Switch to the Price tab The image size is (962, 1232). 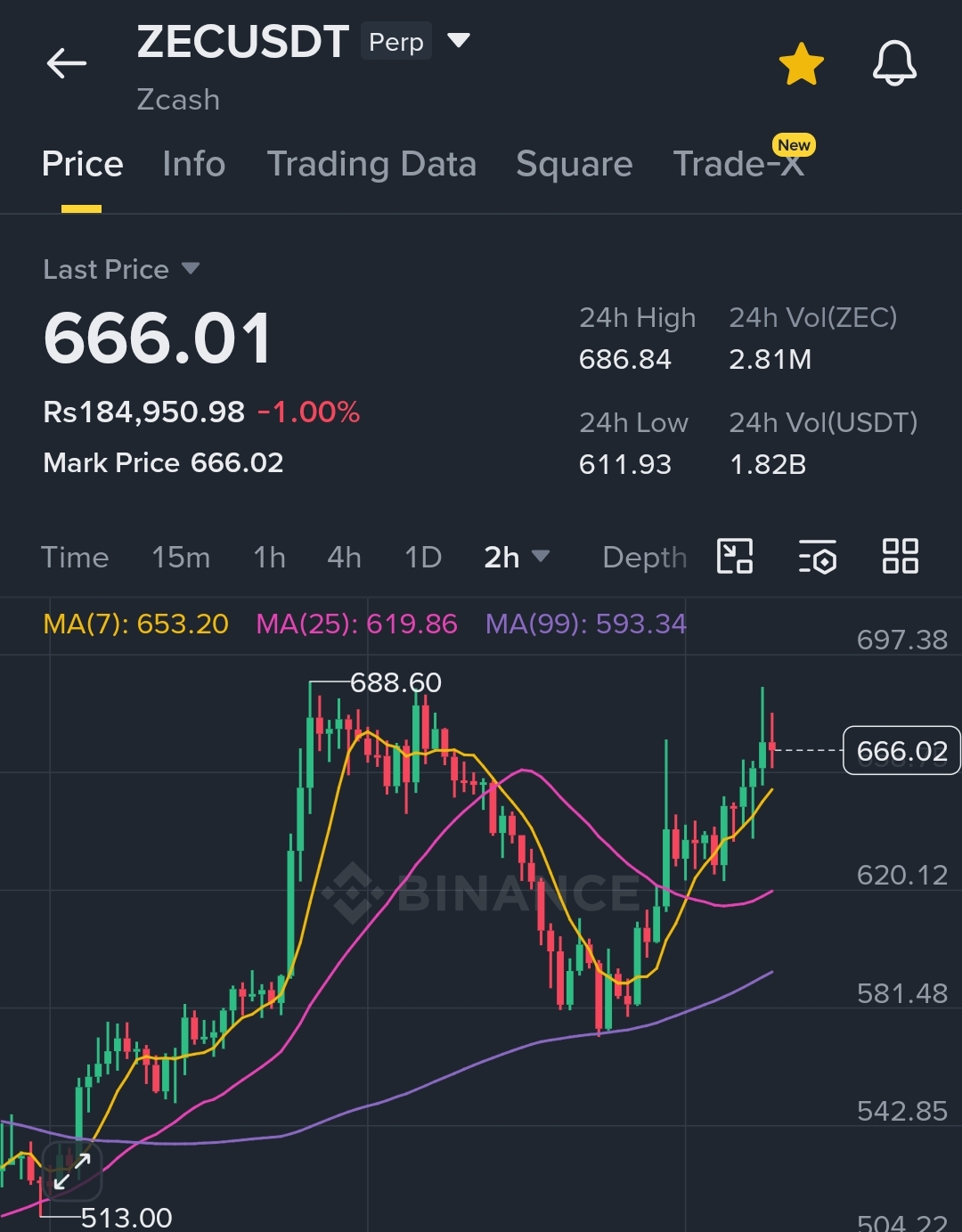tap(82, 164)
